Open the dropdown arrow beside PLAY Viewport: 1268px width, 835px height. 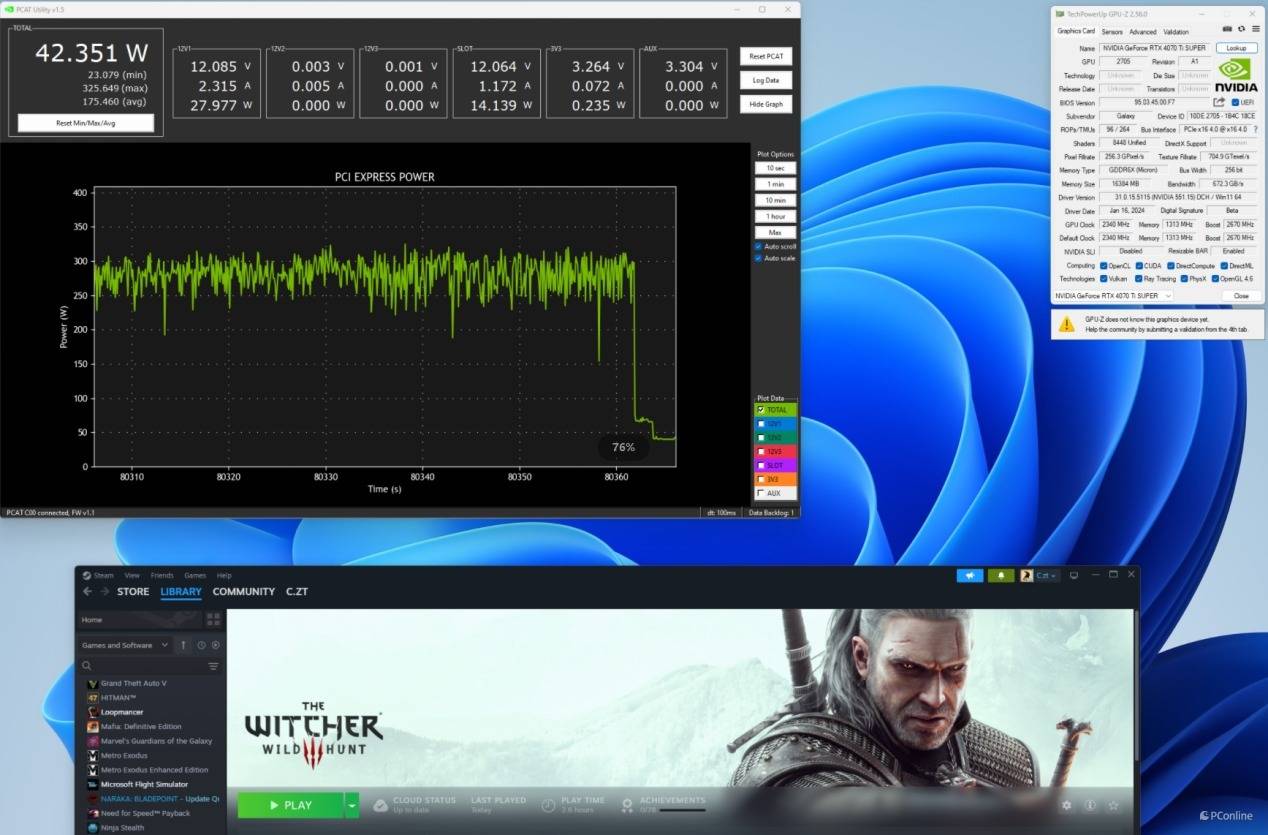[x=351, y=805]
